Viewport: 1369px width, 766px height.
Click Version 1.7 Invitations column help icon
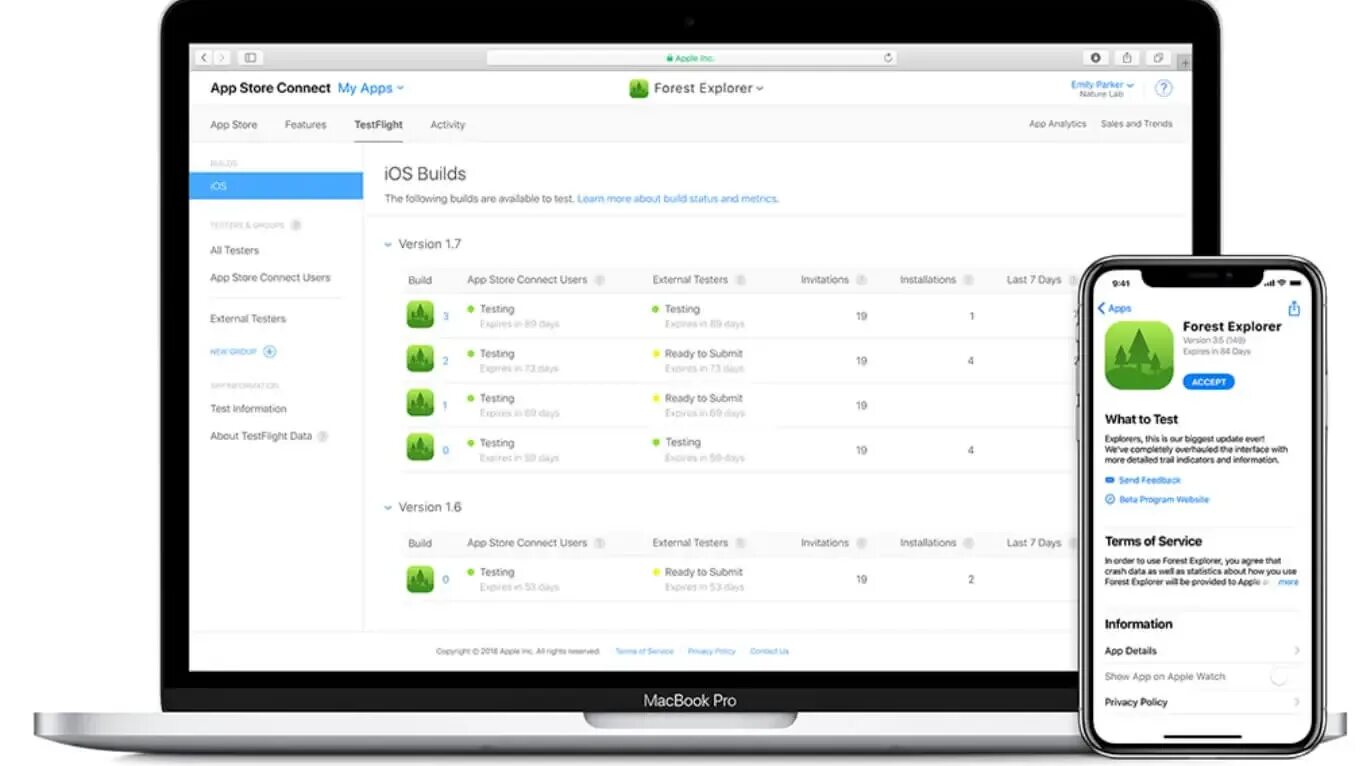861,280
